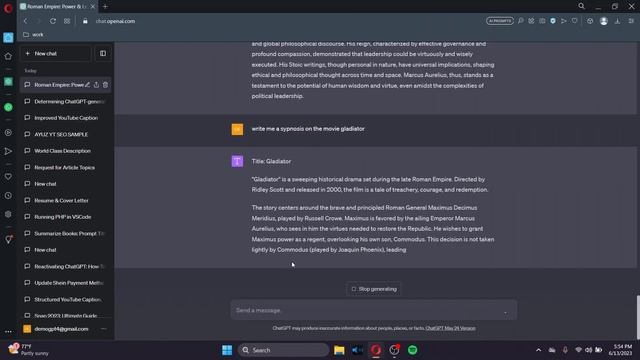Delete the Roman Empire chat with trash icon
640x360 pixels.
pos(105,85)
